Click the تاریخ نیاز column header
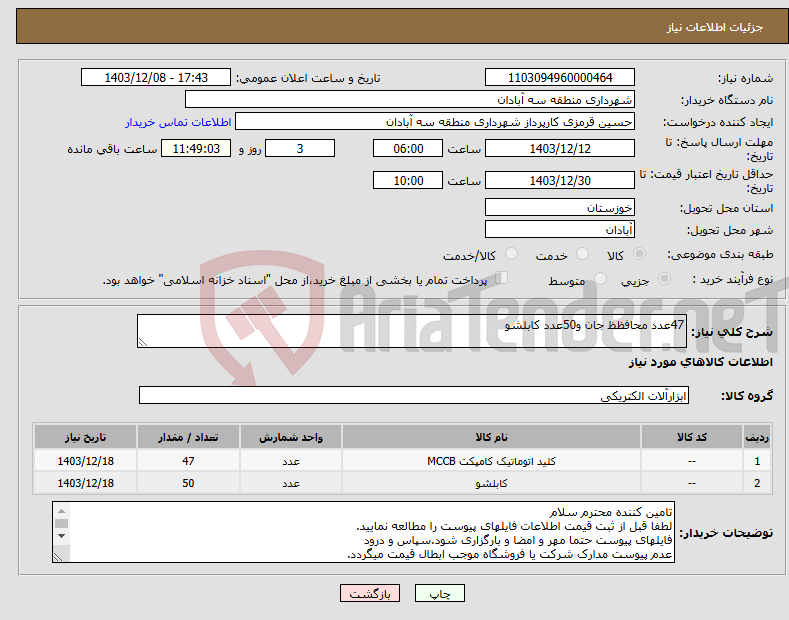The height and width of the screenshot is (620, 789). 86,437
